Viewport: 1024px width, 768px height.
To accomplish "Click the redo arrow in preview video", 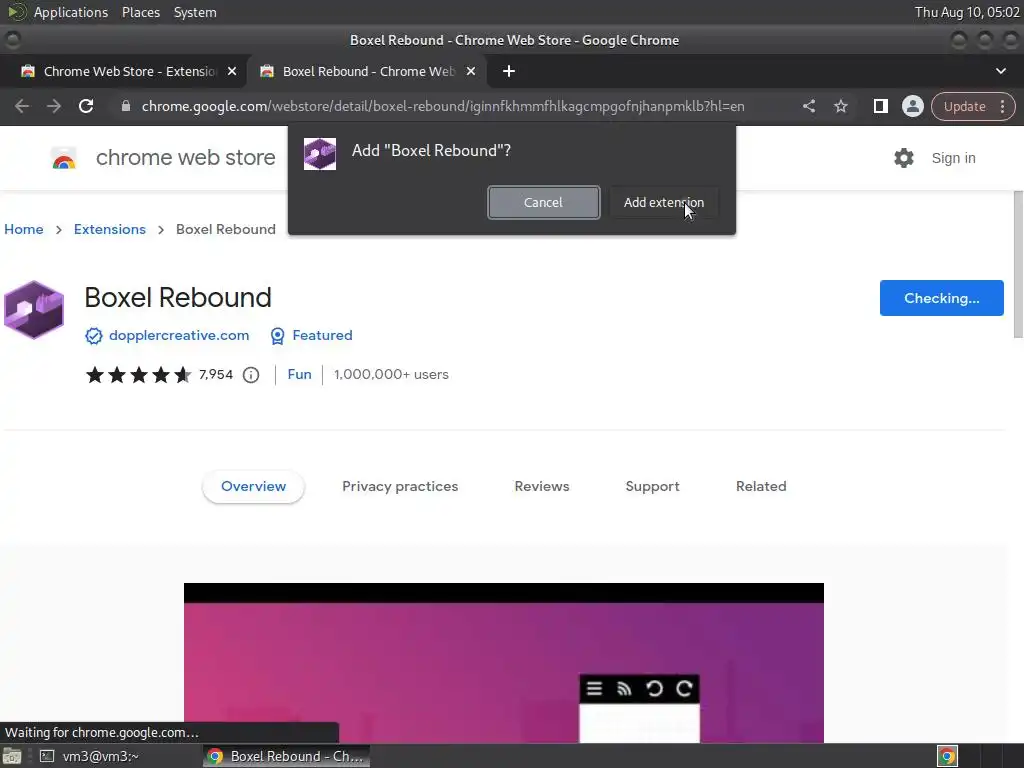I will coord(684,688).
